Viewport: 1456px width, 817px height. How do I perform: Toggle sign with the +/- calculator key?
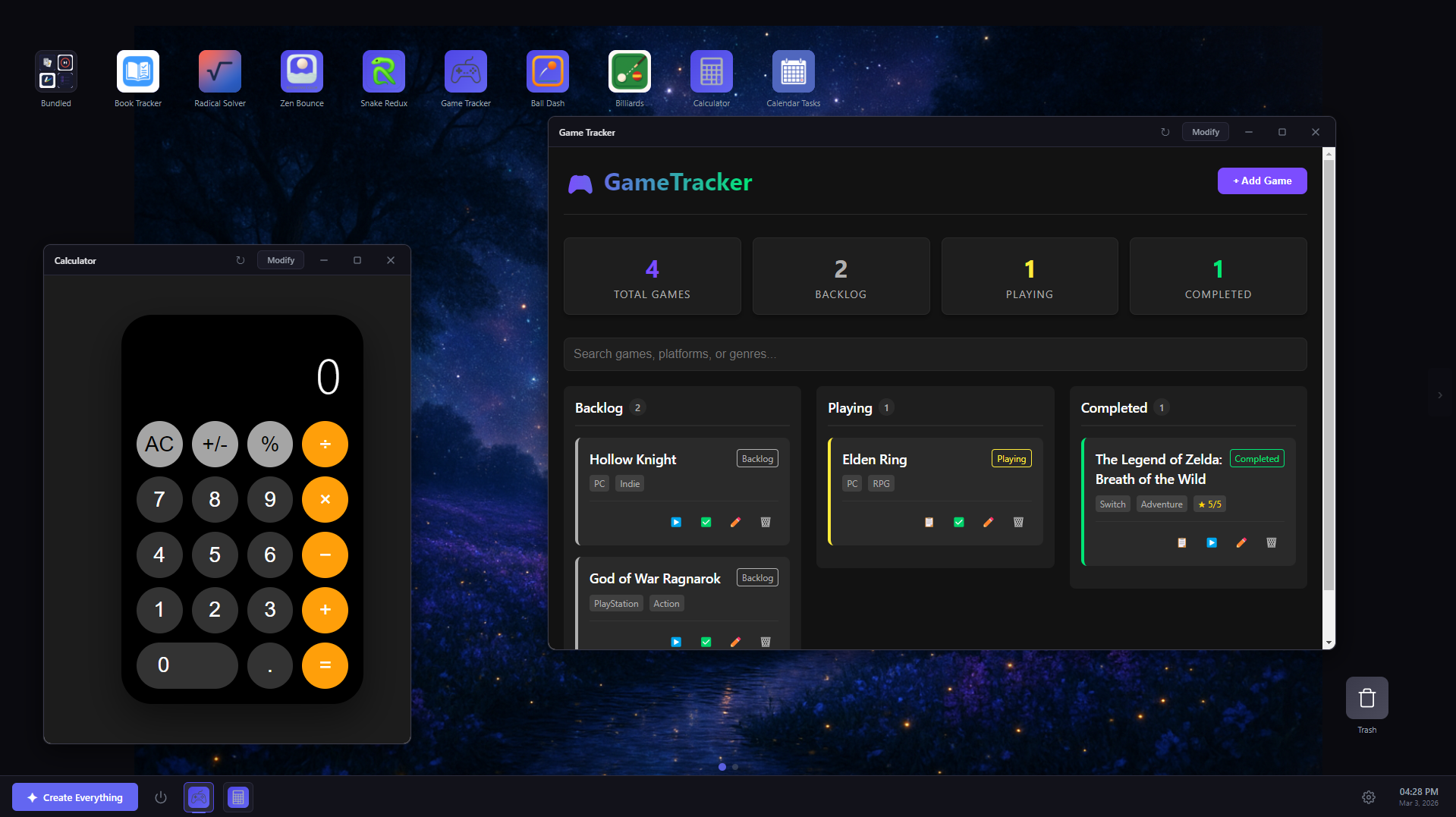(215, 444)
